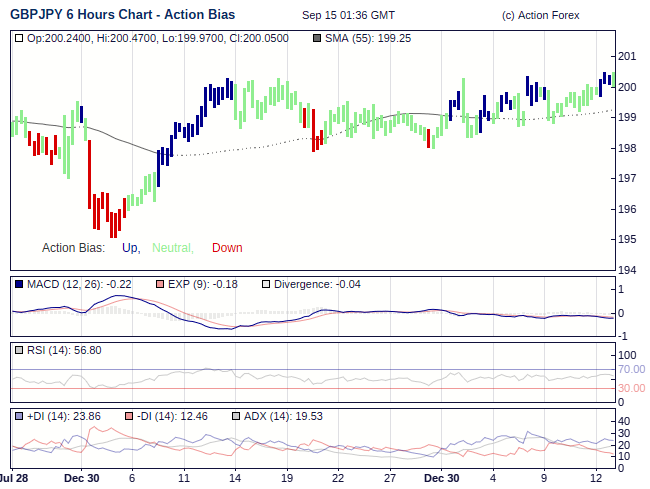Click the Divergence legend square

coord(265,285)
